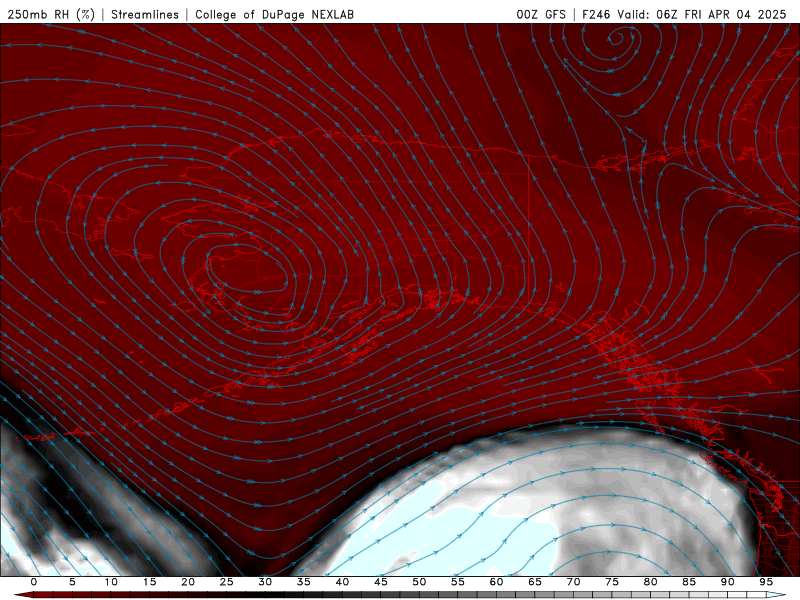The height and width of the screenshot is (600, 800).
Task: Click the '60' tick on color scale
Action: pyautogui.click(x=496, y=582)
